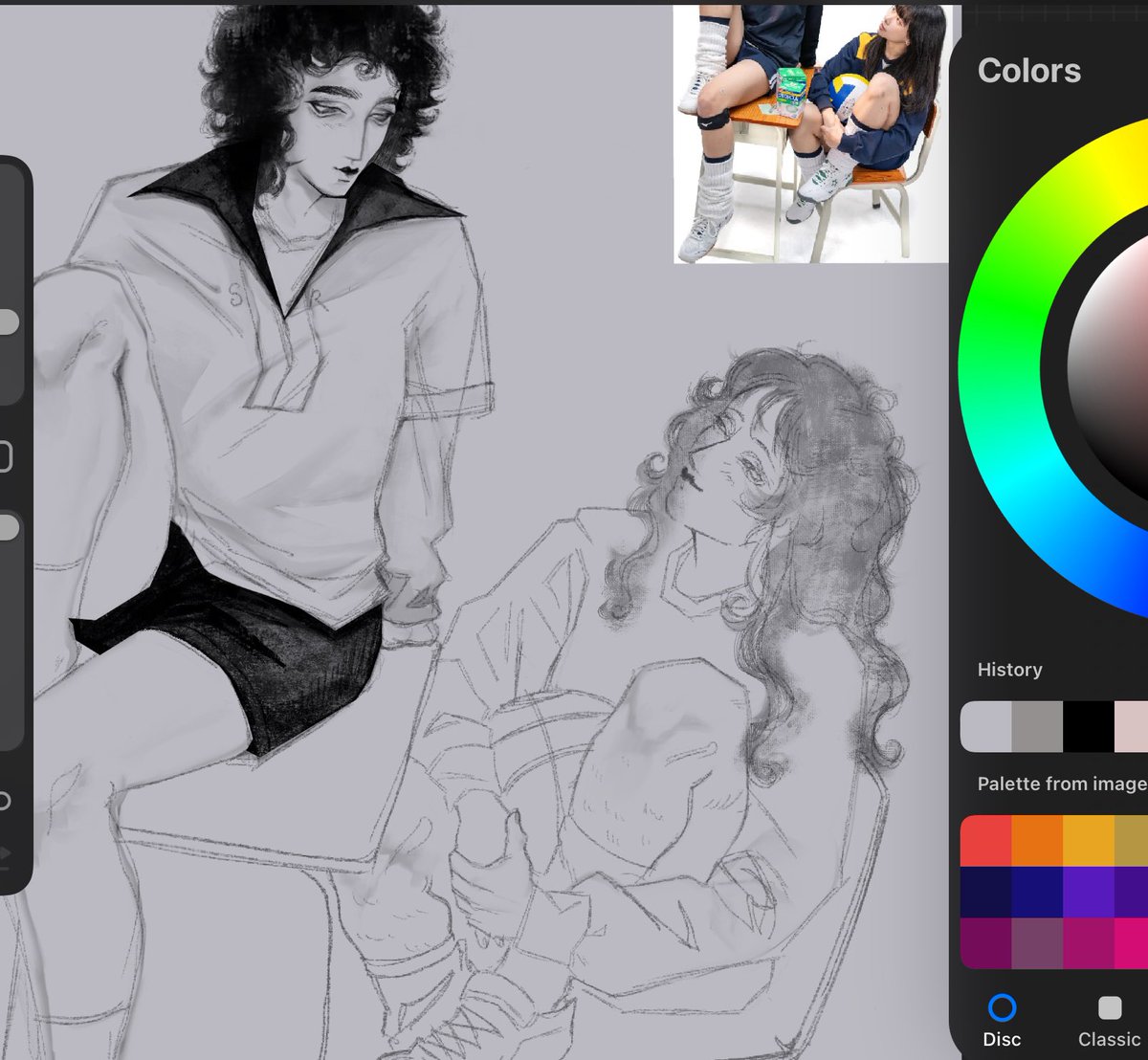Viewport: 1148px width, 1060px height.
Task: Select the dark purple swatch after violet
Action: pos(1132,893)
